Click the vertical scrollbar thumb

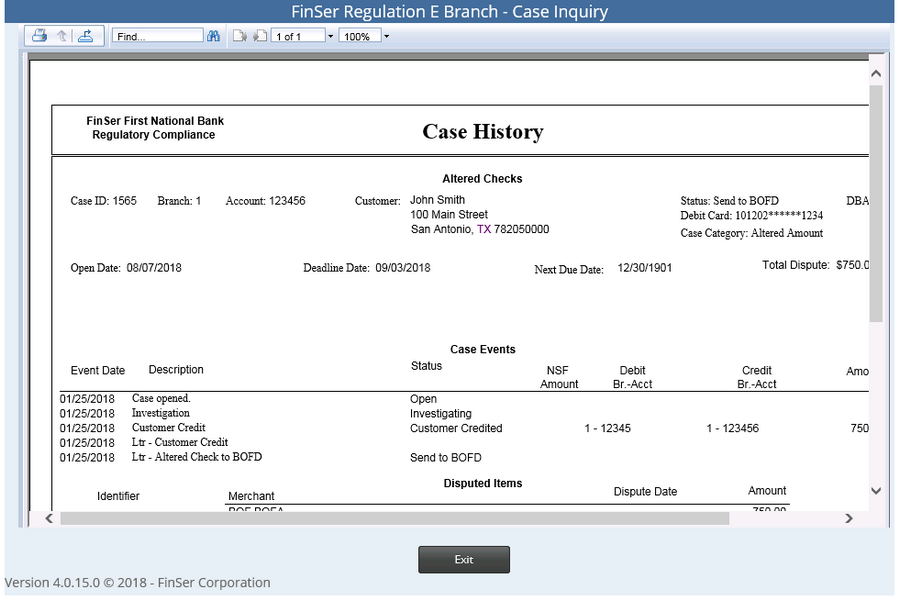876,202
